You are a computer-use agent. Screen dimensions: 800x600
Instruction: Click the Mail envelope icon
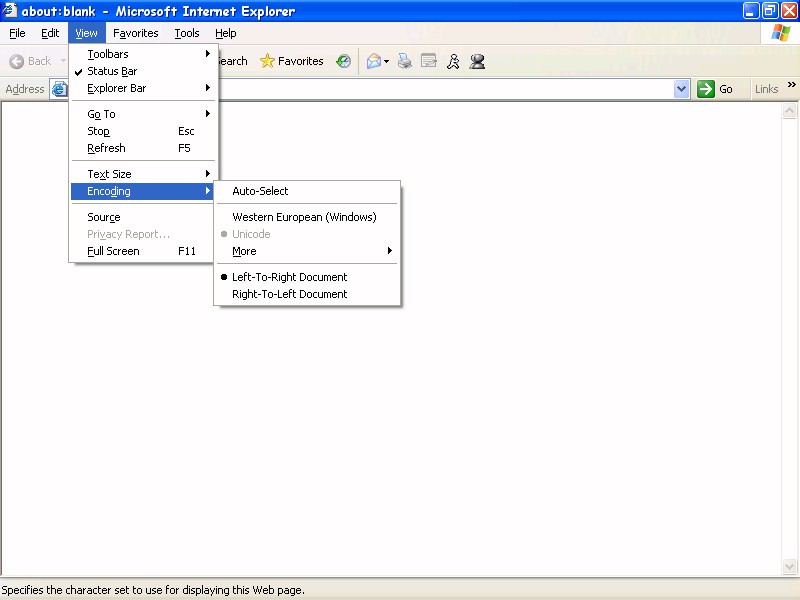[373, 61]
